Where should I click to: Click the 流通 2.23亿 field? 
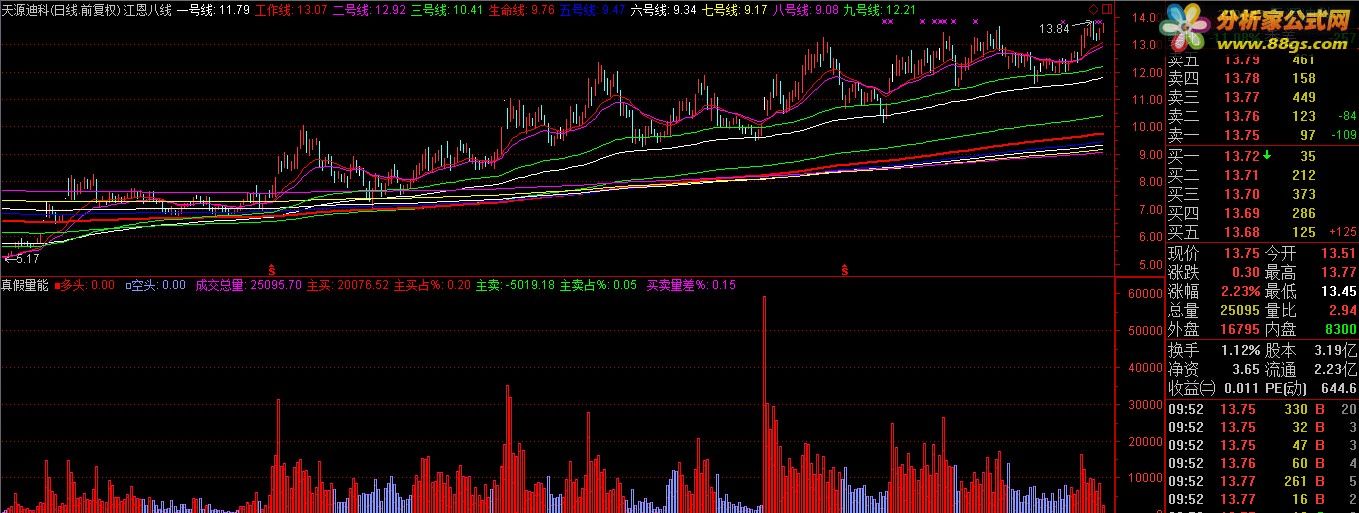(1310, 369)
